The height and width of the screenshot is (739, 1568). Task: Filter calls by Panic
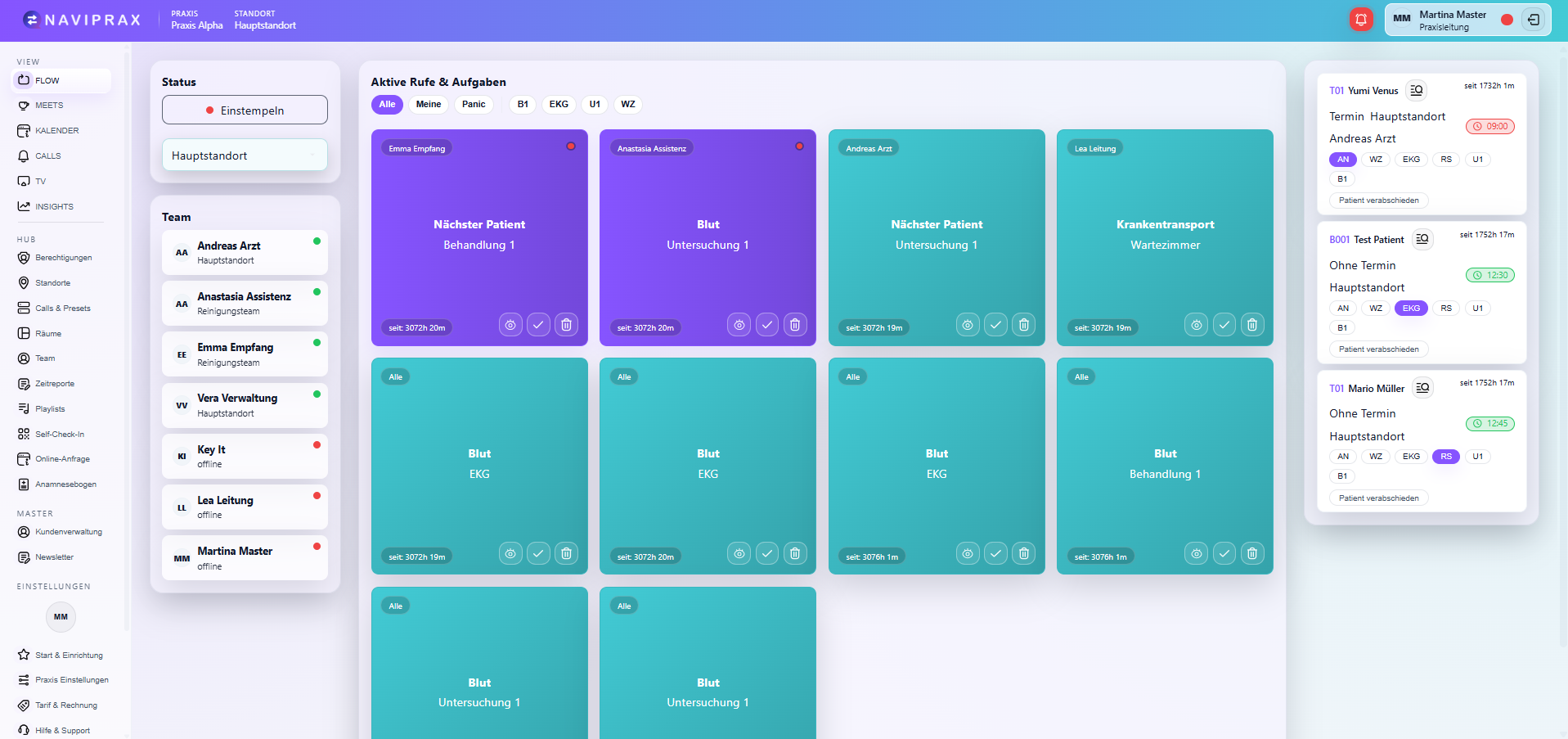pos(474,104)
